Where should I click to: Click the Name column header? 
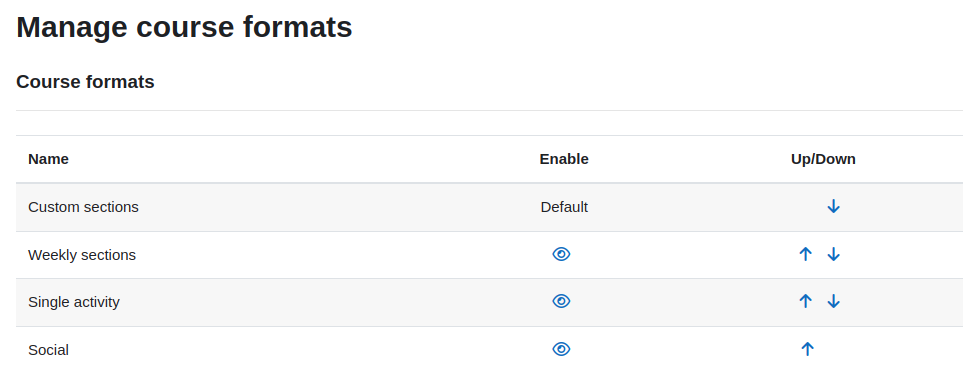[x=49, y=159]
